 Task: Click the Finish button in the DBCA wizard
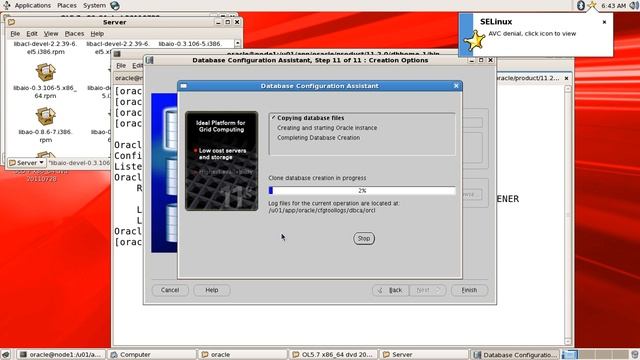(469, 290)
